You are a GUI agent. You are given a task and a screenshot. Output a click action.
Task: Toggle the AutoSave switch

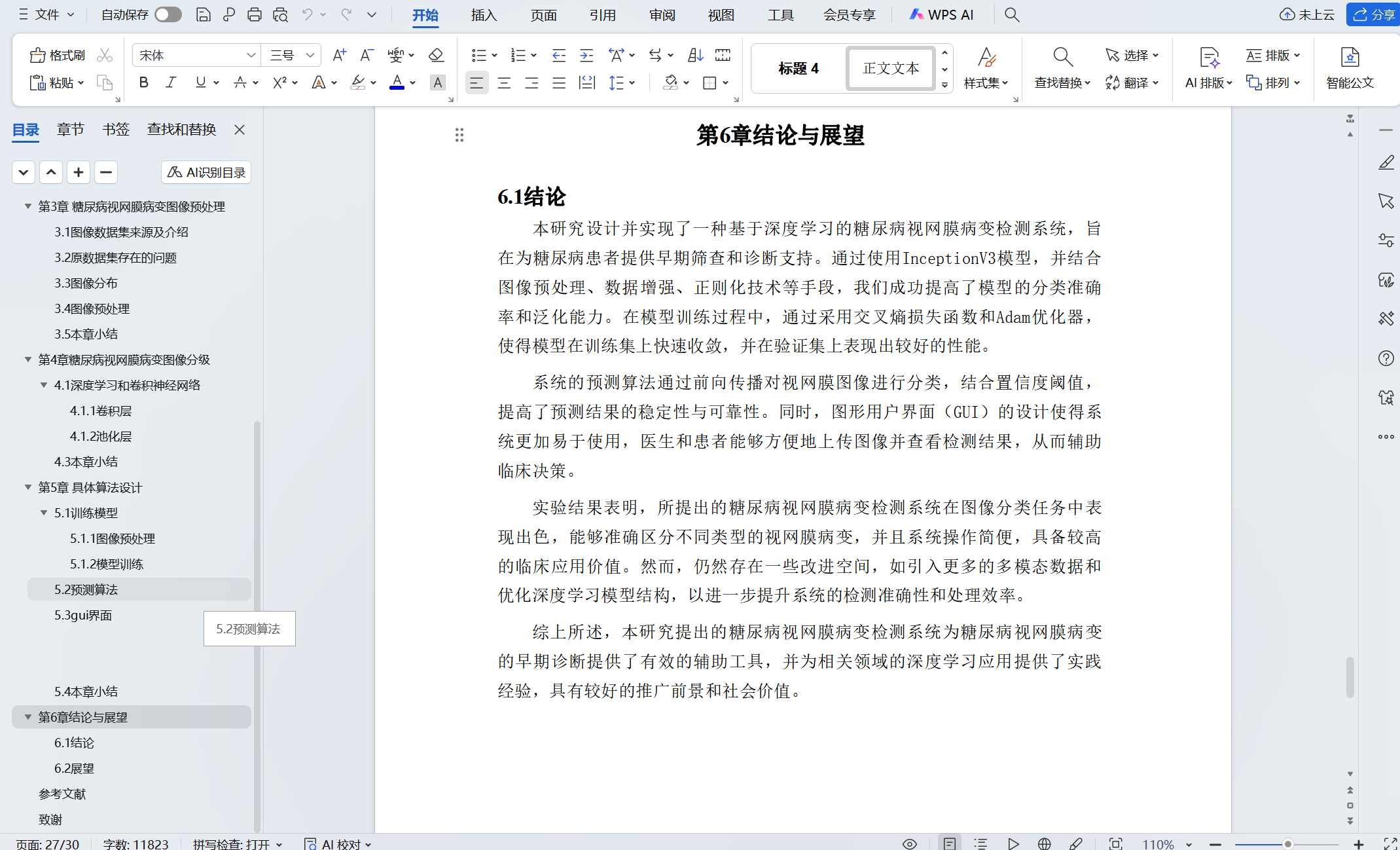click(168, 14)
